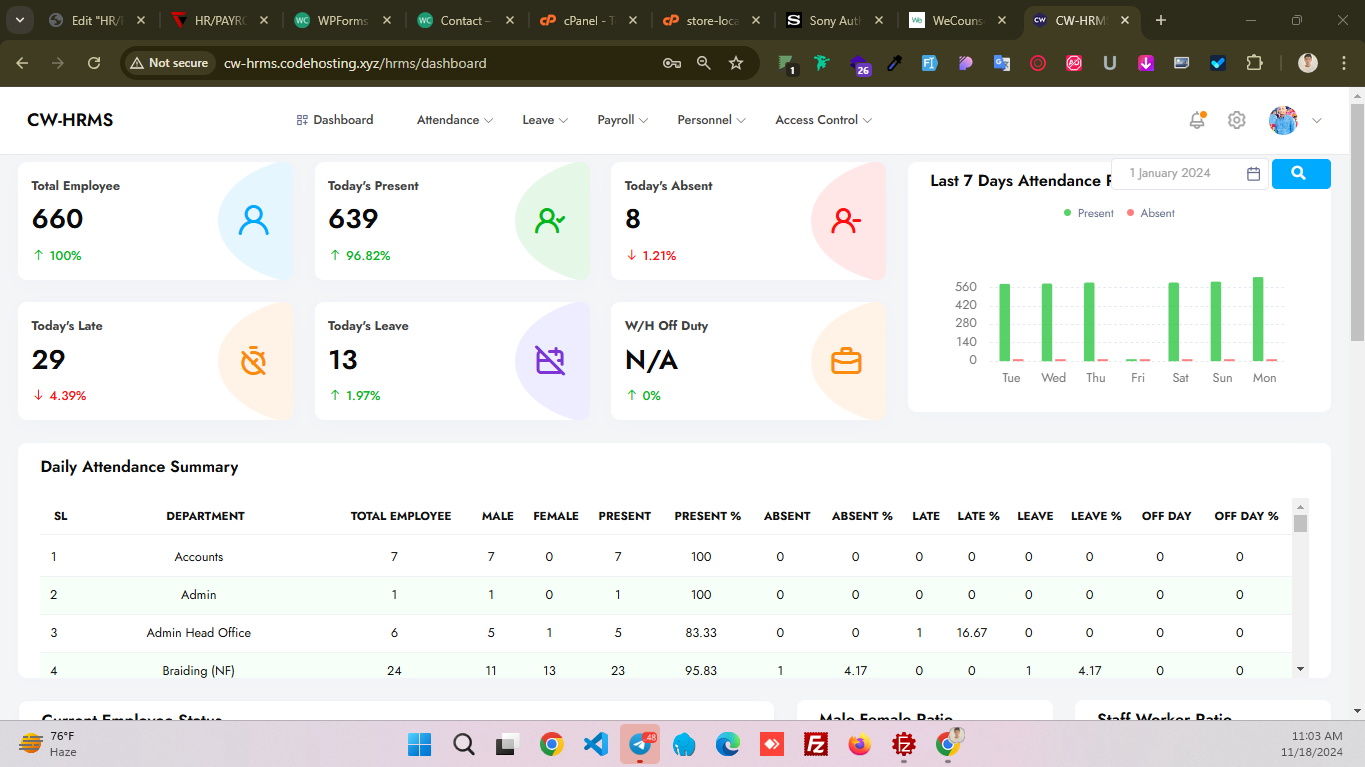Open the Dashboard menu item
The image size is (1365, 767).
click(335, 120)
